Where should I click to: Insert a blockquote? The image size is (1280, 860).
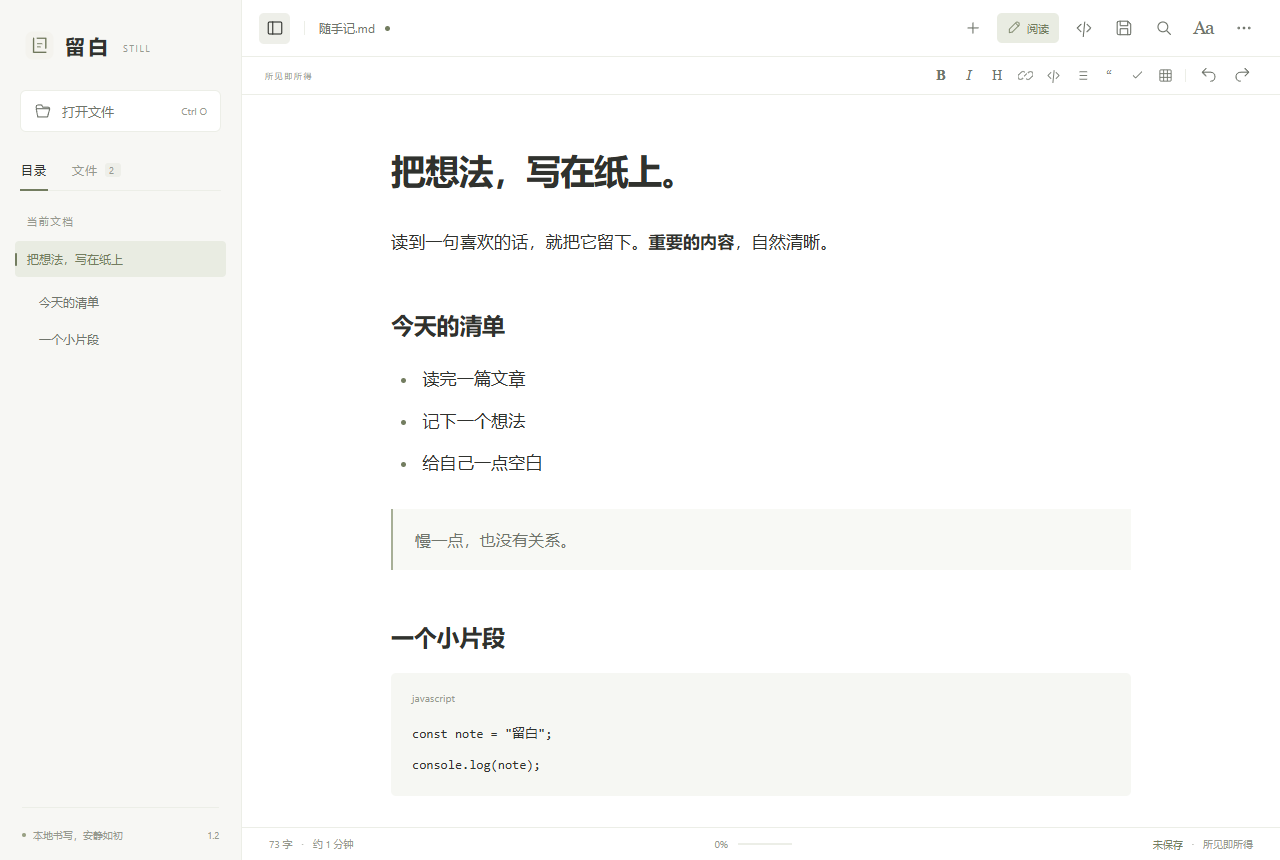coord(1109,75)
